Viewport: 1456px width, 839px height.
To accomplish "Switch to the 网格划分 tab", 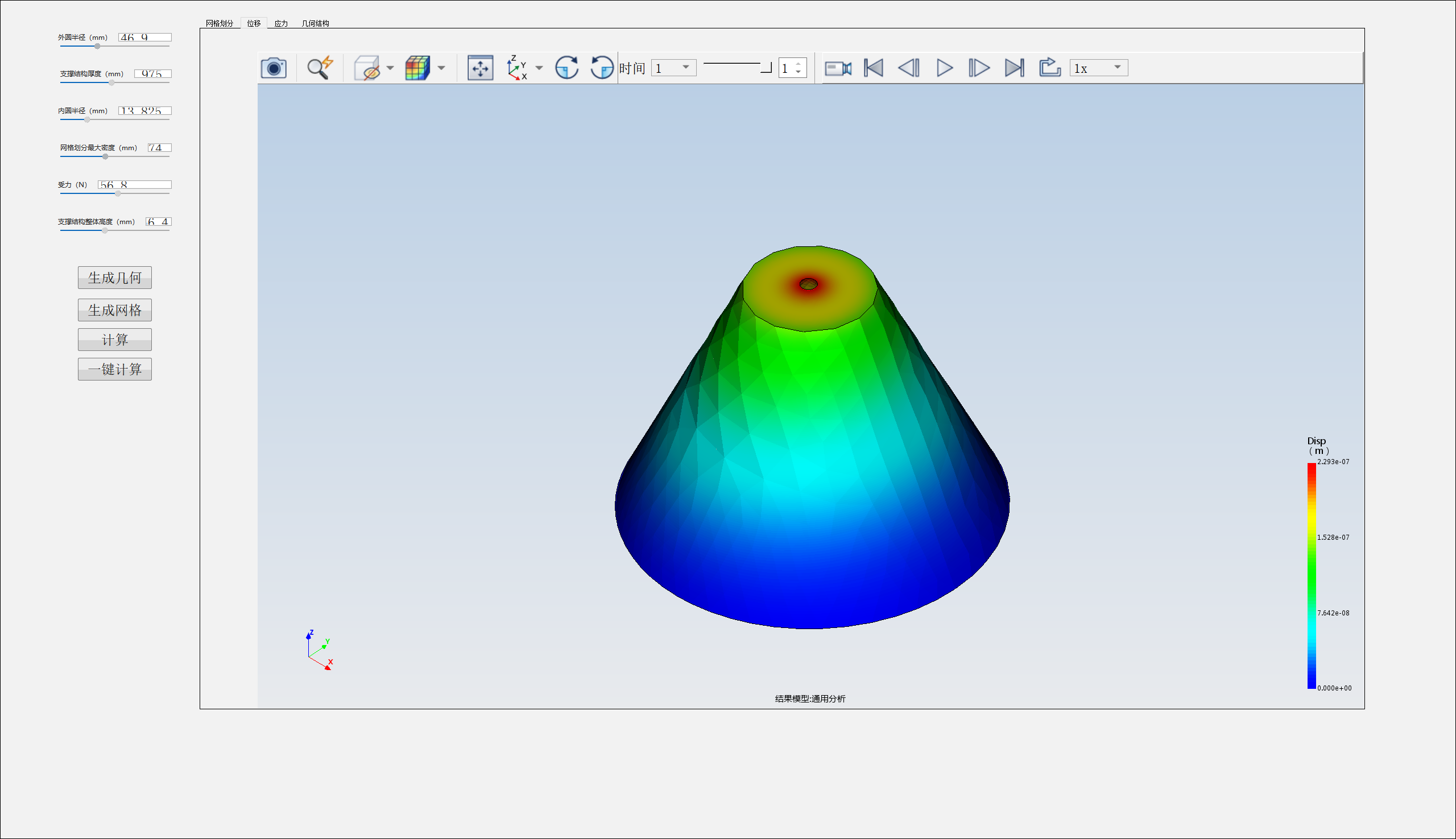I will (220, 23).
